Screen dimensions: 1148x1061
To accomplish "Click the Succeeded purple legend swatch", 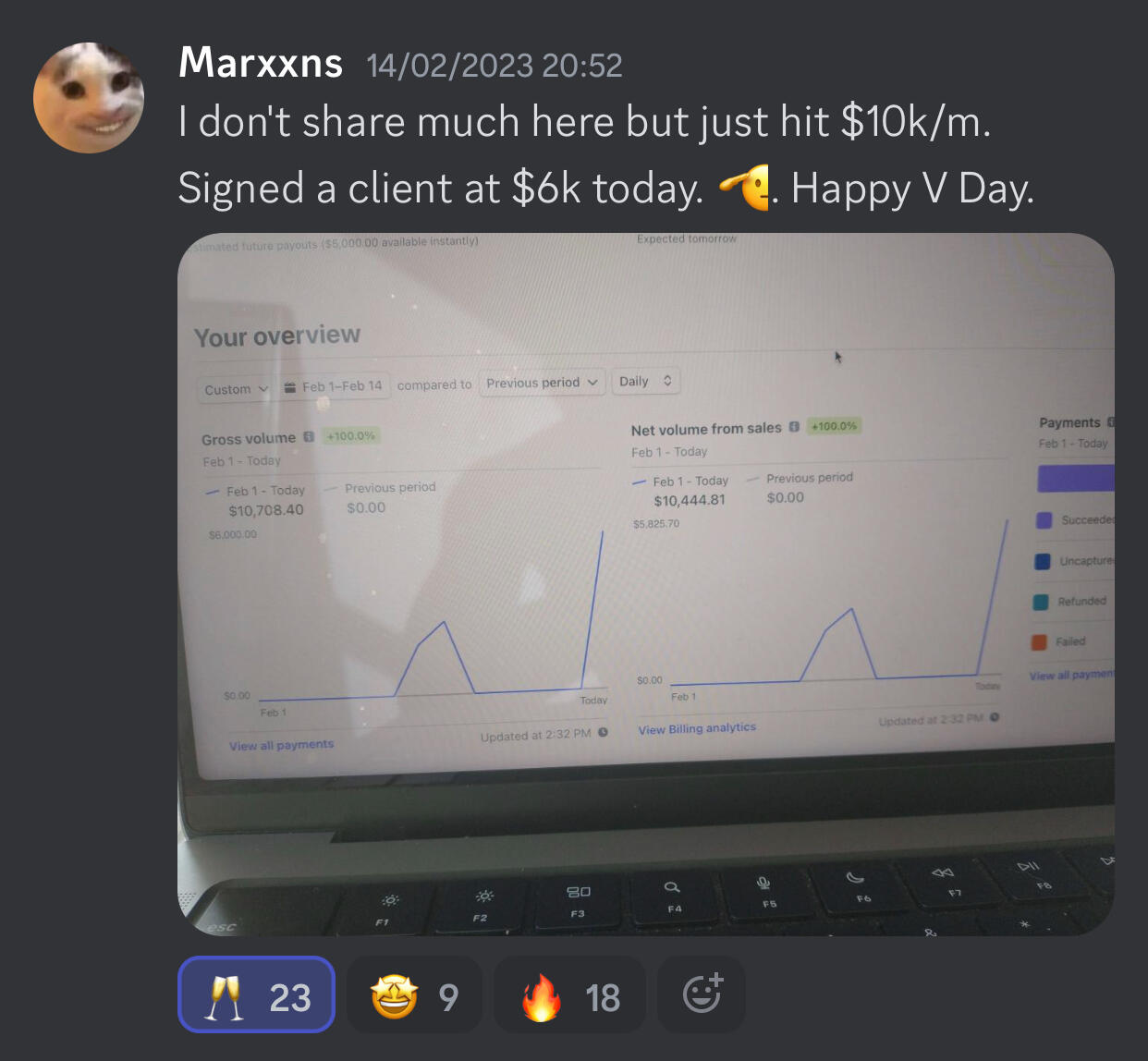I will pyautogui.click(x=1044, y=520).
